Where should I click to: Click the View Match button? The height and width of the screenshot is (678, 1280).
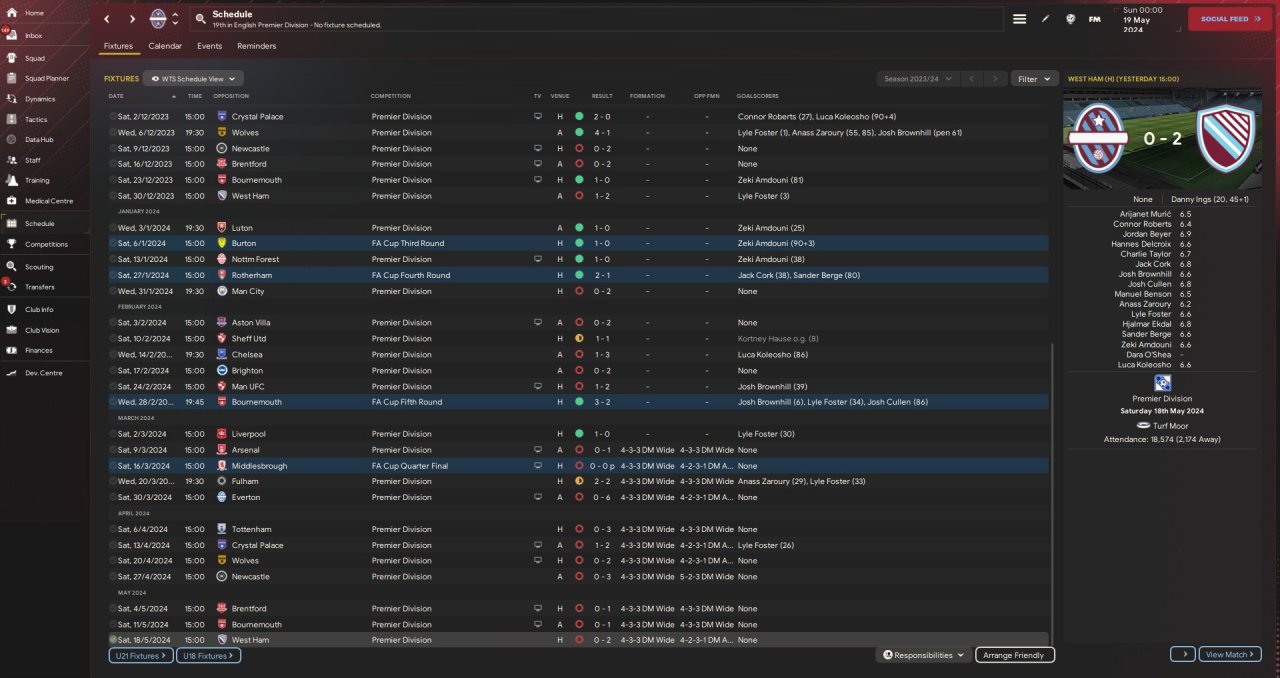pos(1229,654)
